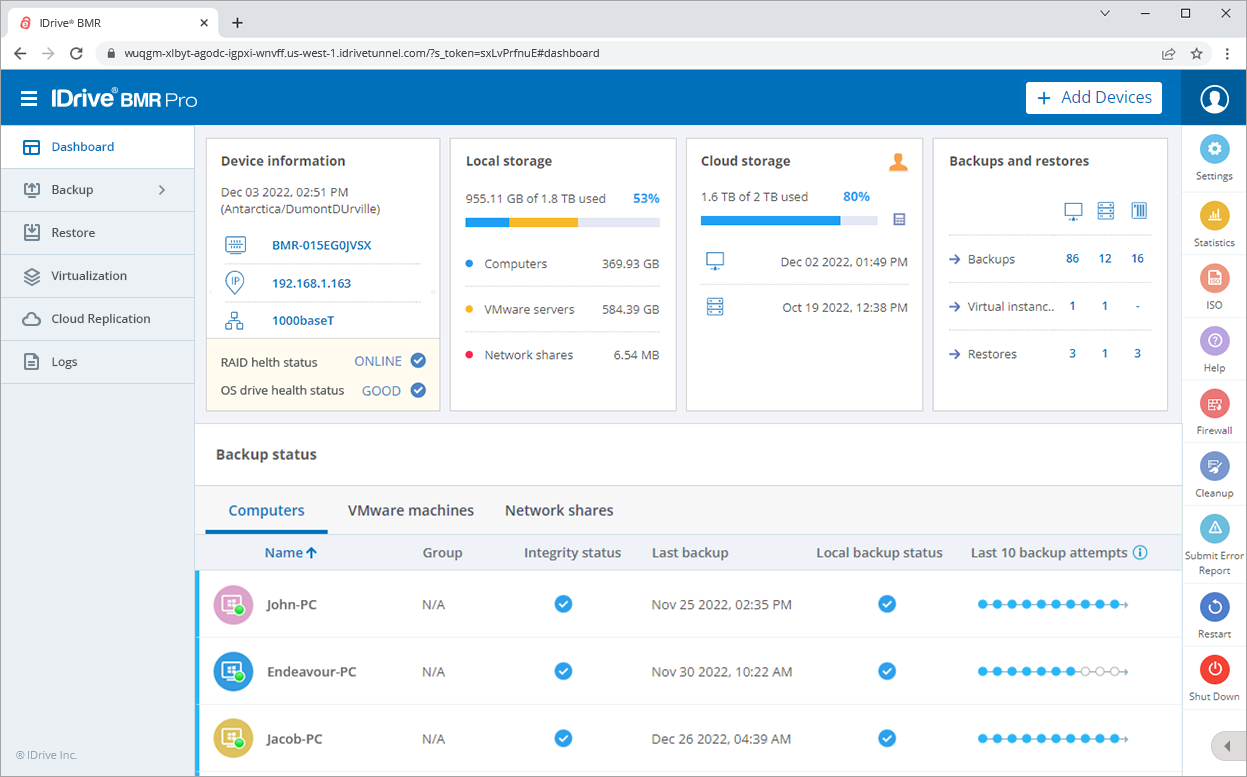Open the hamburger menu beside IDrive logo

click(29, 98)
